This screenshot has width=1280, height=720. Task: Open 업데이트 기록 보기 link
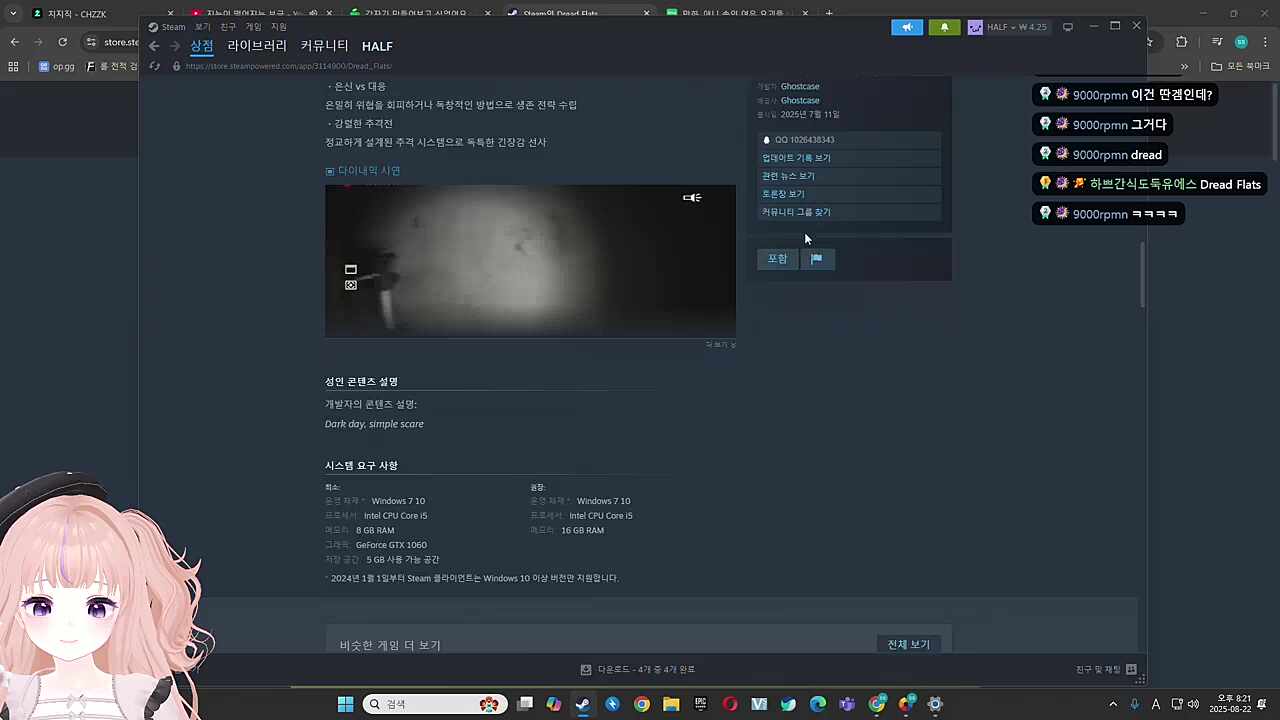pyautogui.click(x=849, y=158)
